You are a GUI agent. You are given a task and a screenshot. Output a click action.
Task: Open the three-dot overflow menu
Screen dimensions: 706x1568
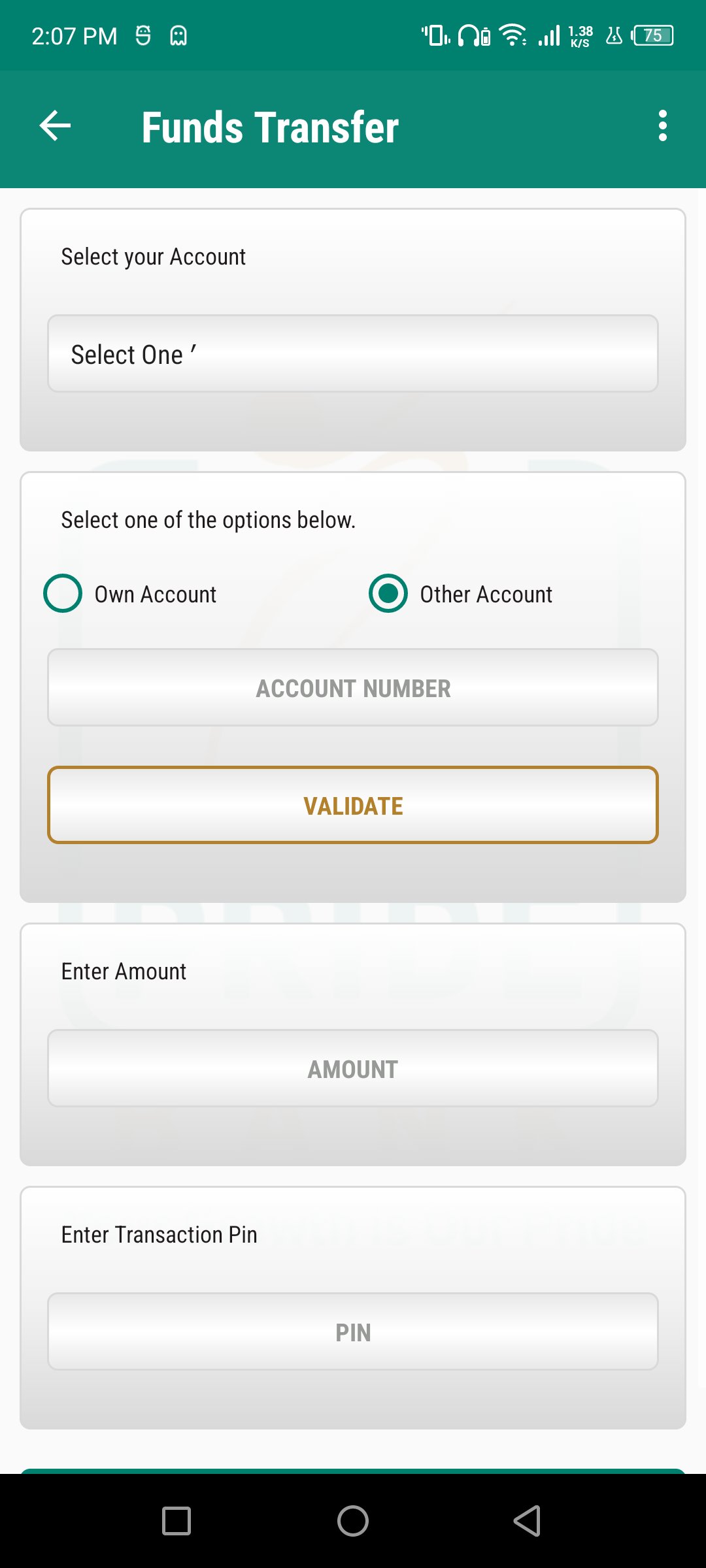click(662, 126)
